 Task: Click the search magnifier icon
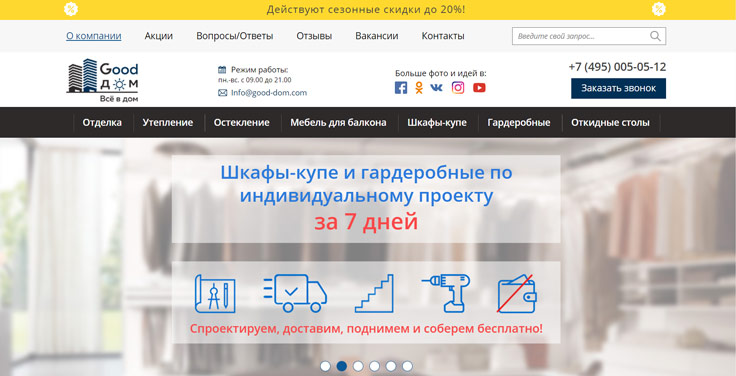pyautogui.click(x=655, y=36)
